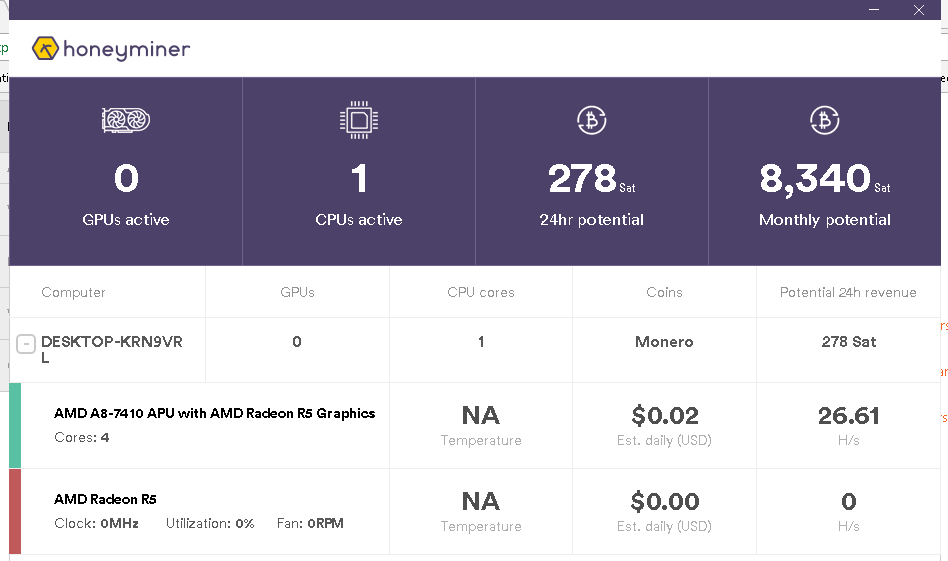Click the green status bar of the AMD A8-7410 row
The width and height of the screenshot is (948, 561).
15,426
